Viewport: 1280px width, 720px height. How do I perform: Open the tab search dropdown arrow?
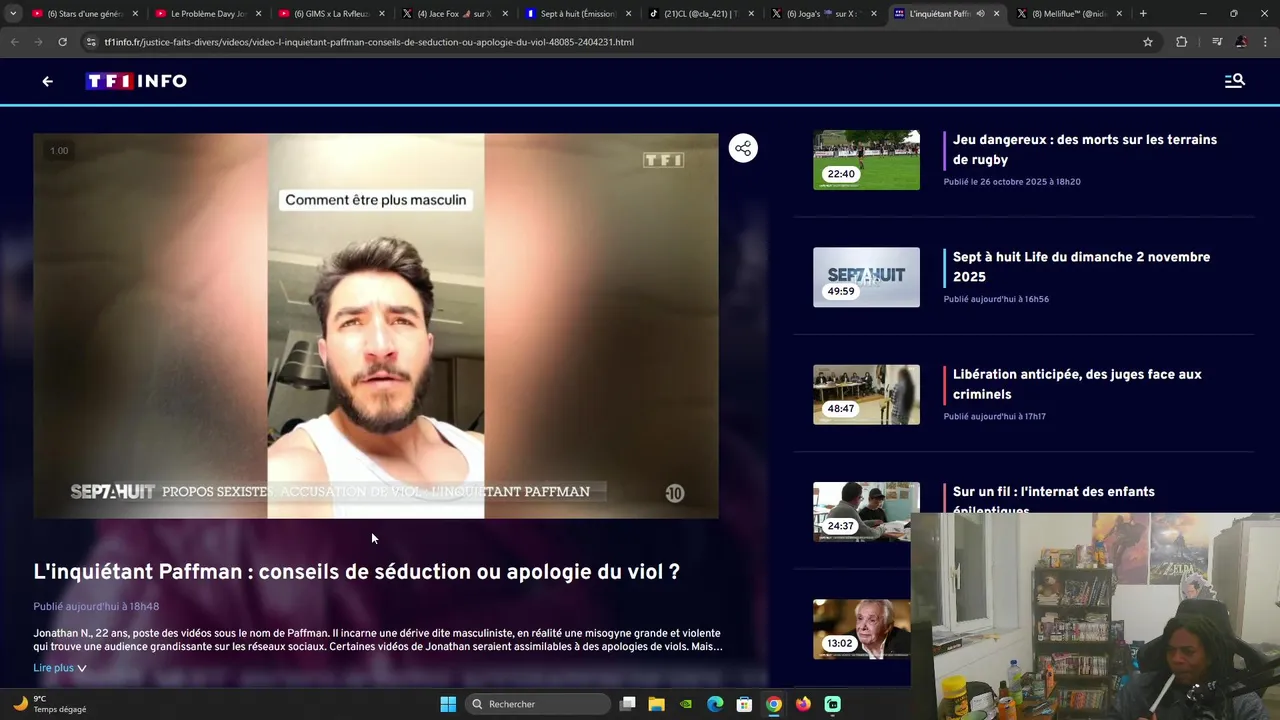[x=13, y=14]
